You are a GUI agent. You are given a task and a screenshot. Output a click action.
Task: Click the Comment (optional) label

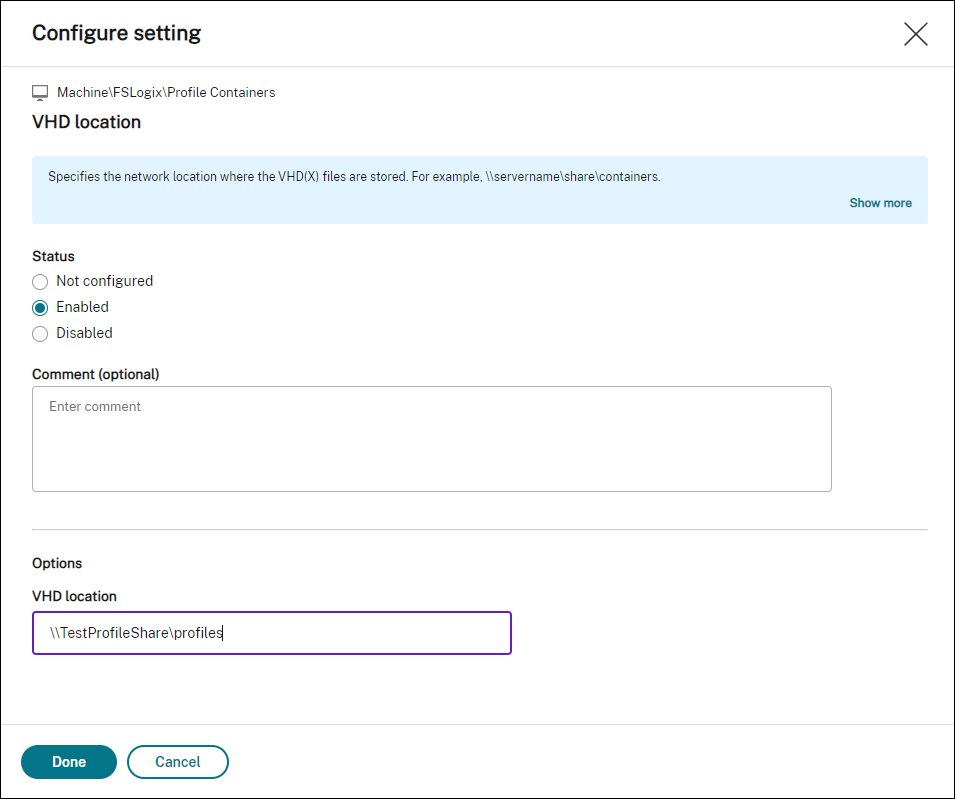96,374
